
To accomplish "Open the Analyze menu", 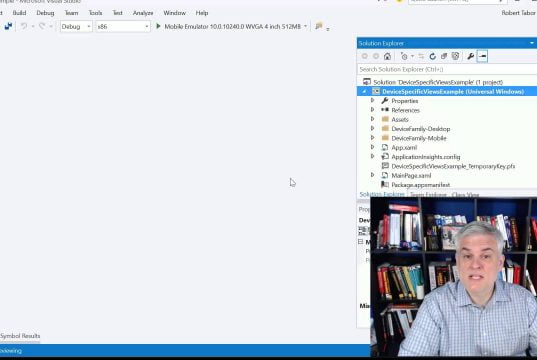I will point(143,13).
